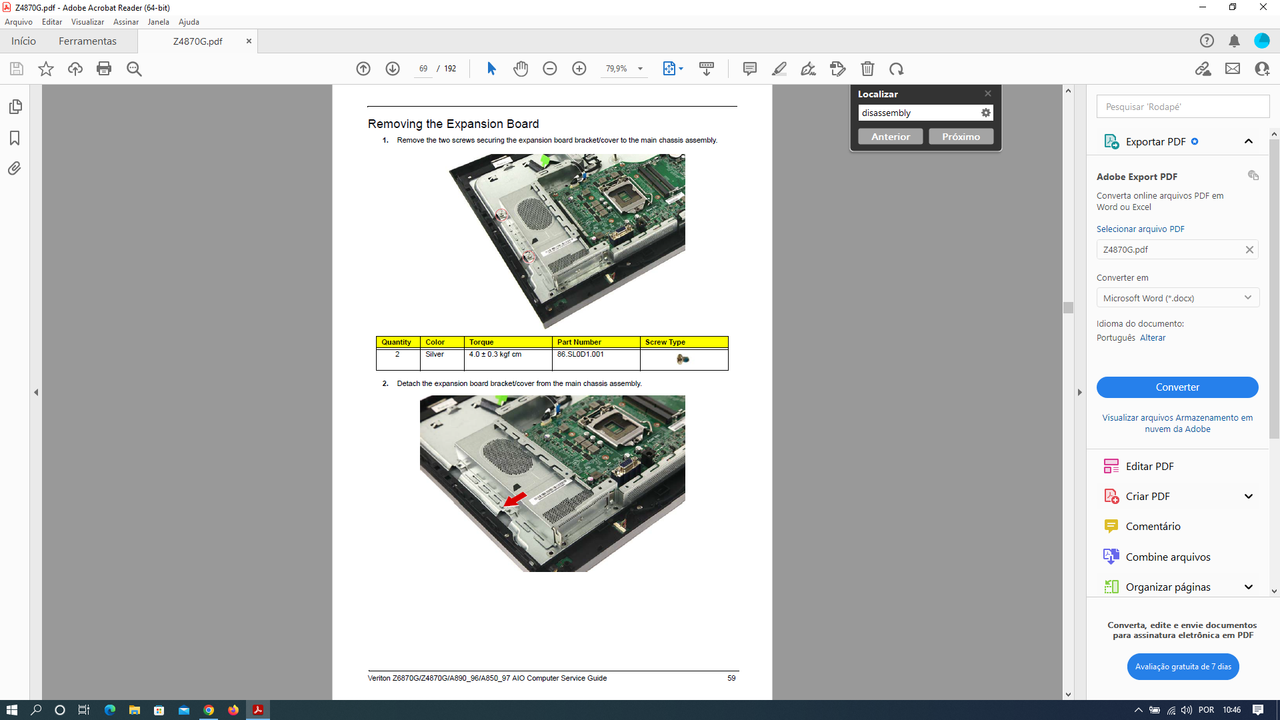Print the document using printer icon

(104, 69)
